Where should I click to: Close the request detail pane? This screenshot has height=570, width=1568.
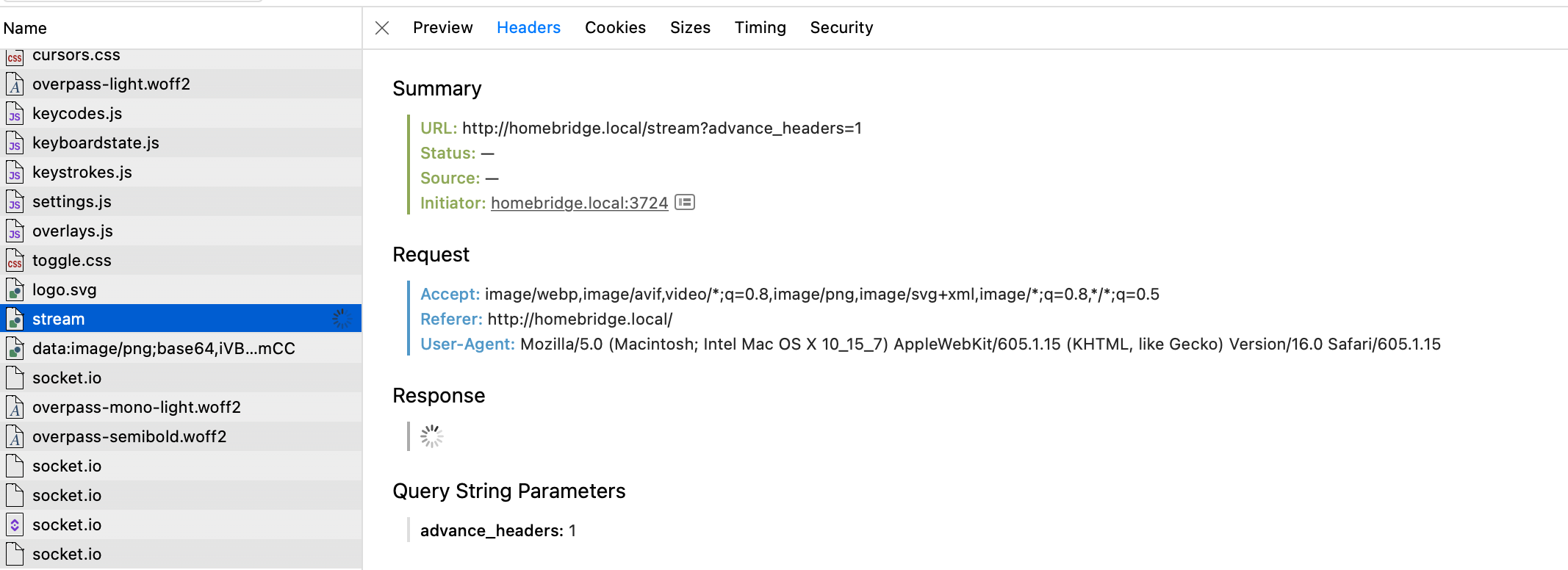click(x=381, y=27)
